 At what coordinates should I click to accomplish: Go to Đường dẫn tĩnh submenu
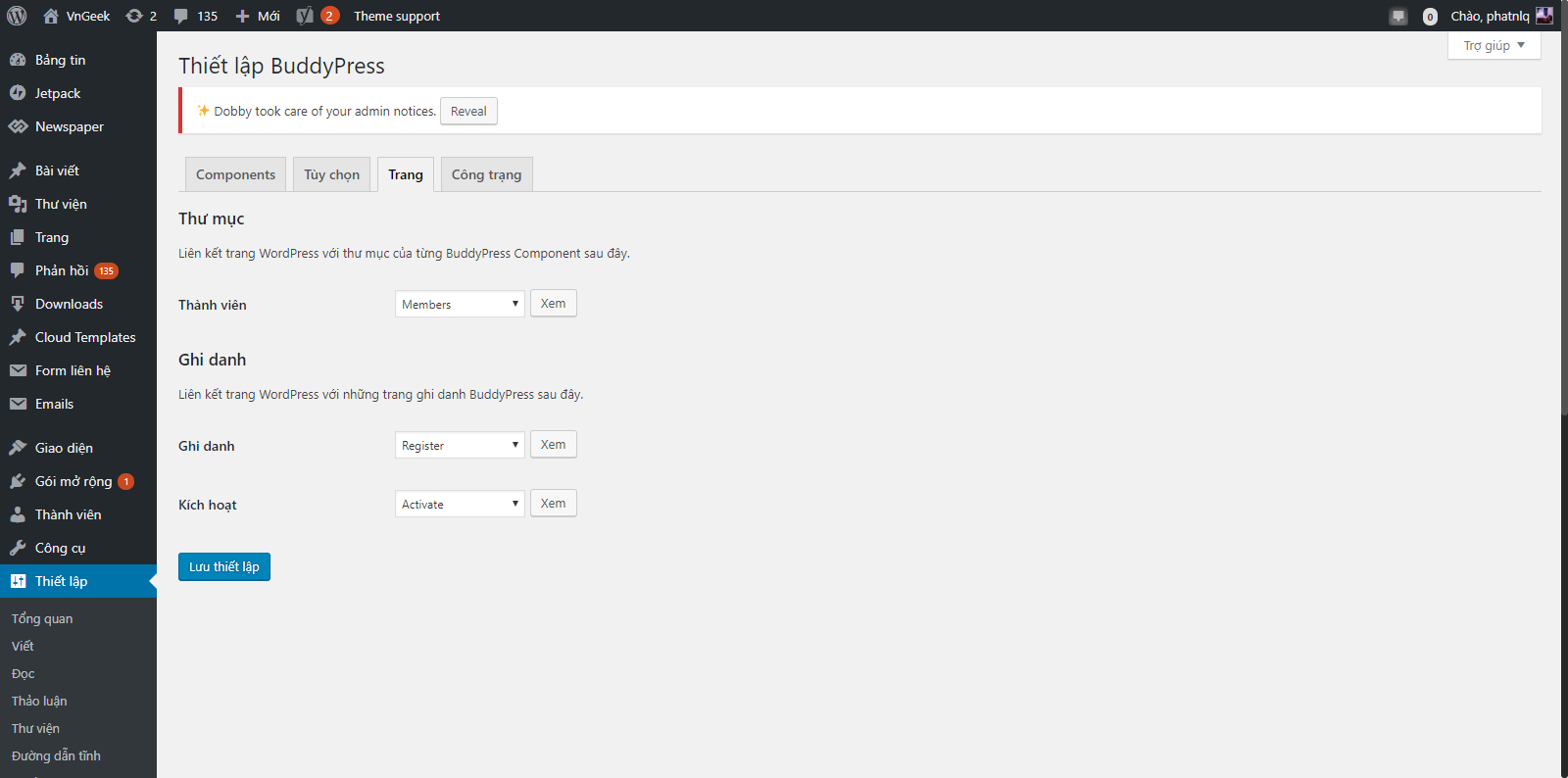[56, 755]
